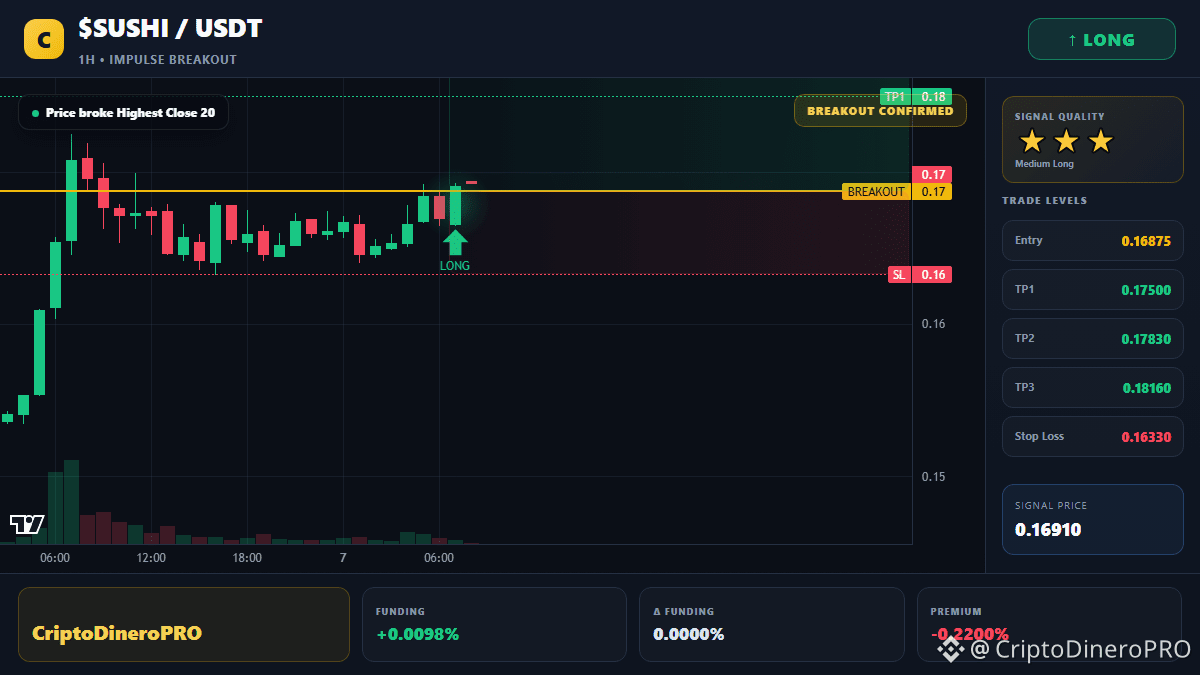
Task: Click the SIGNAL QUALITY heading
Action: 1059,117
